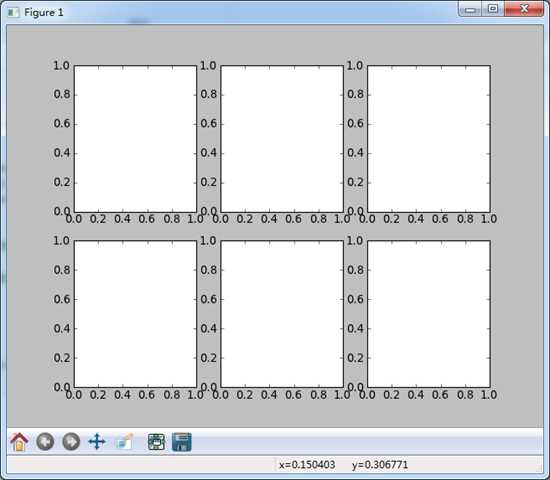550x480 pixels.
Task: Save the figure with floppy icon
Action: [x=182, y=442]
